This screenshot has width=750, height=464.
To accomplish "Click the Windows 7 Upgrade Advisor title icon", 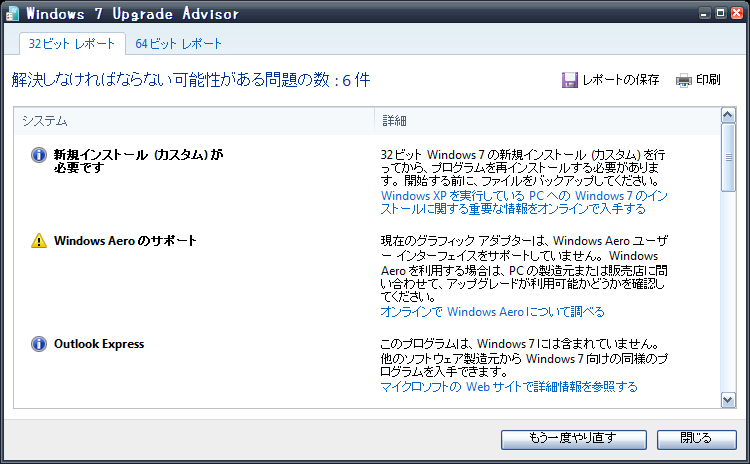I will click(12, 13).
